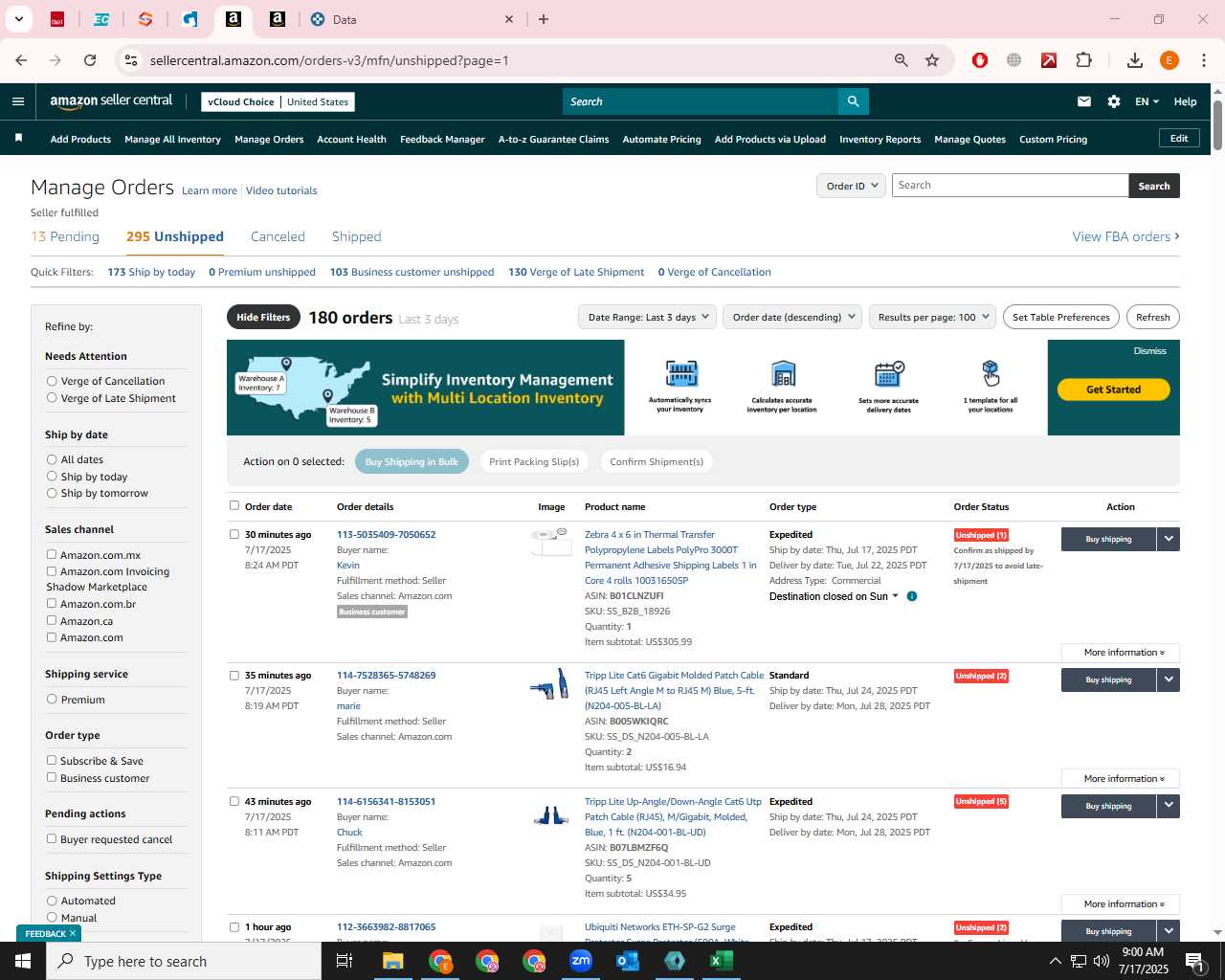Click Get Started on inventory banner
The width and height of the screenshot is (1225, 980).
click(x=1113, y=390)
